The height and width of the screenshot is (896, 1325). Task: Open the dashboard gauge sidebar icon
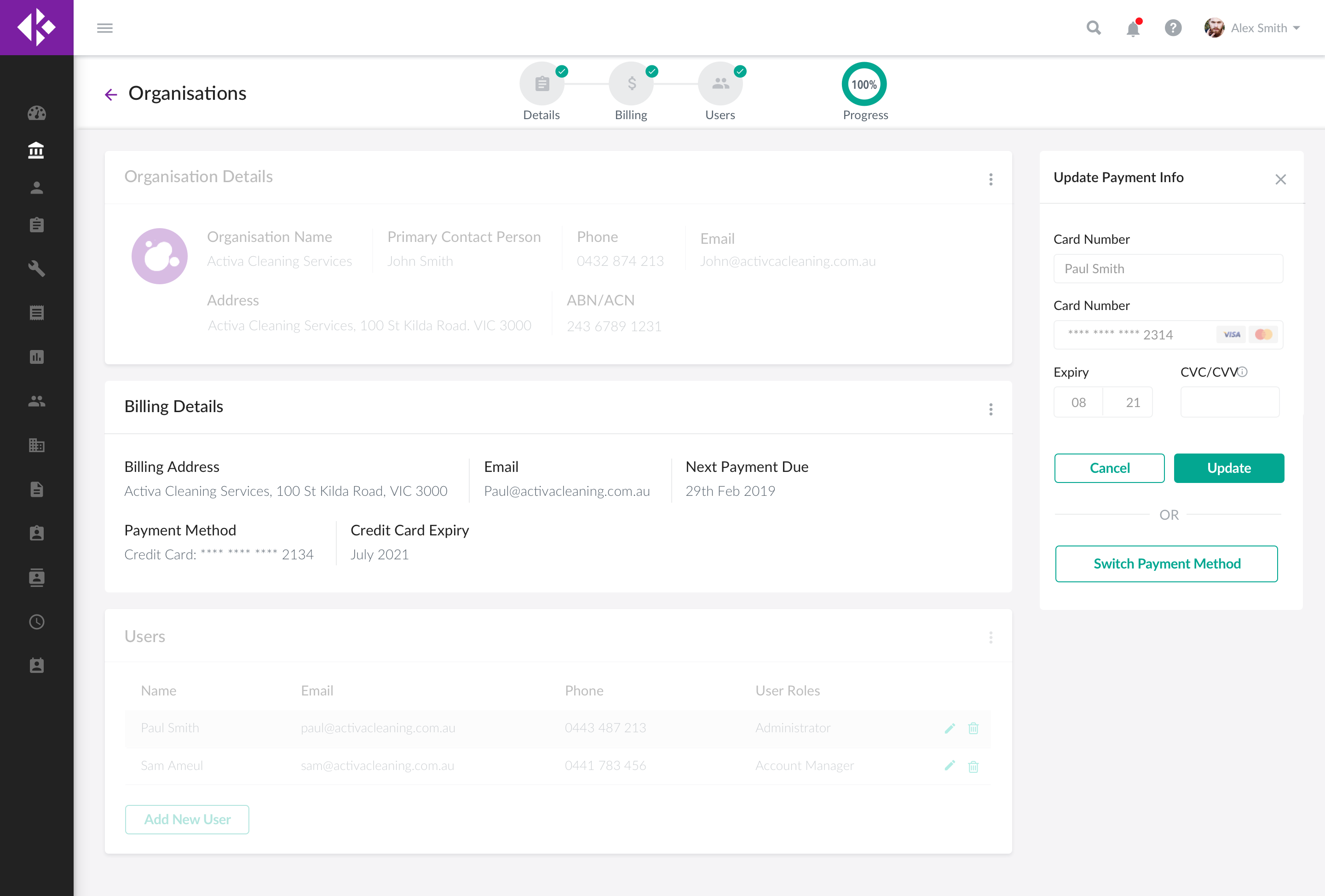point(36,113)
